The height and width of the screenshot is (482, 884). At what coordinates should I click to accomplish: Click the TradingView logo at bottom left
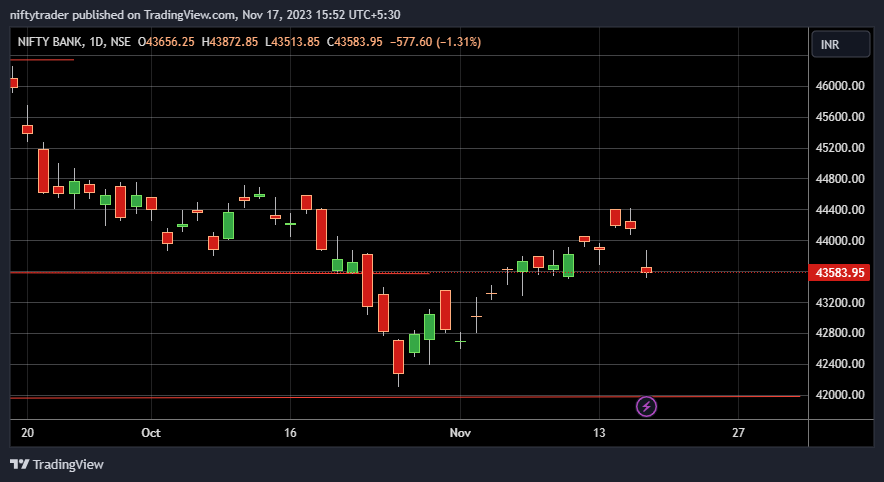click(x=57, y=465)
